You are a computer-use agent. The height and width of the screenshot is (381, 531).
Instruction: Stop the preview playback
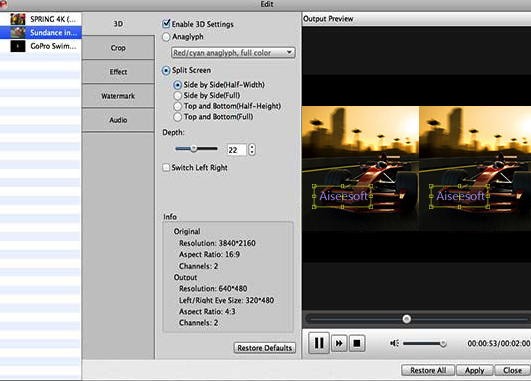pyautogui.click(x=357, y=343)
